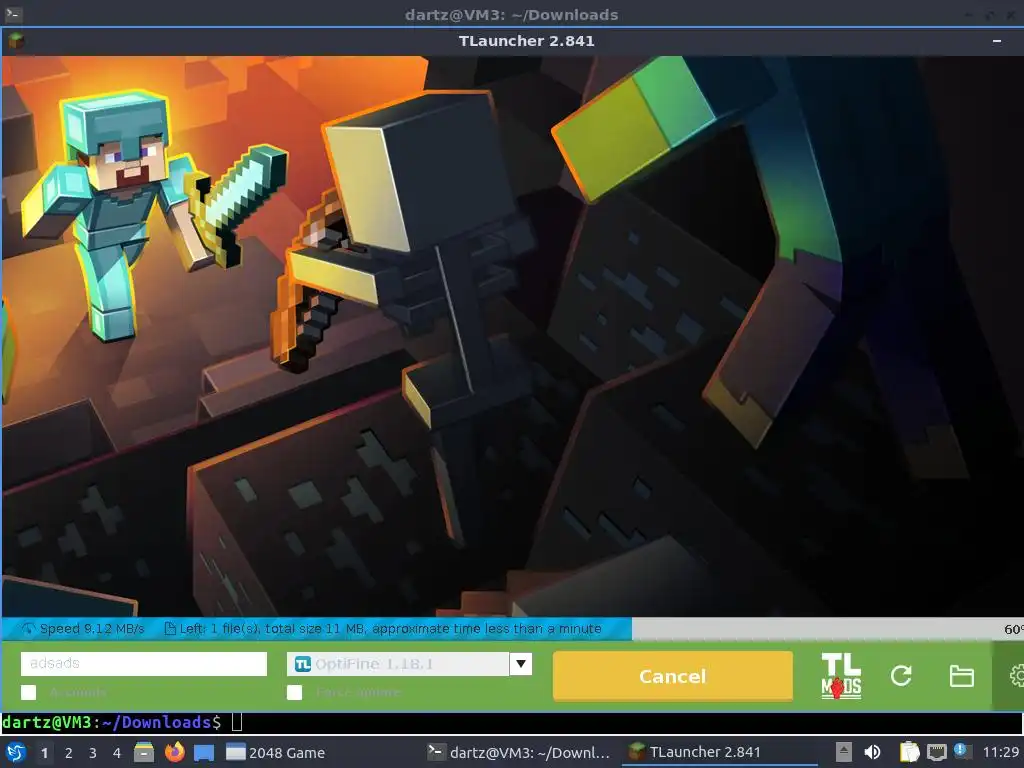Toggle the Accounts checkbox

point(29,692)
